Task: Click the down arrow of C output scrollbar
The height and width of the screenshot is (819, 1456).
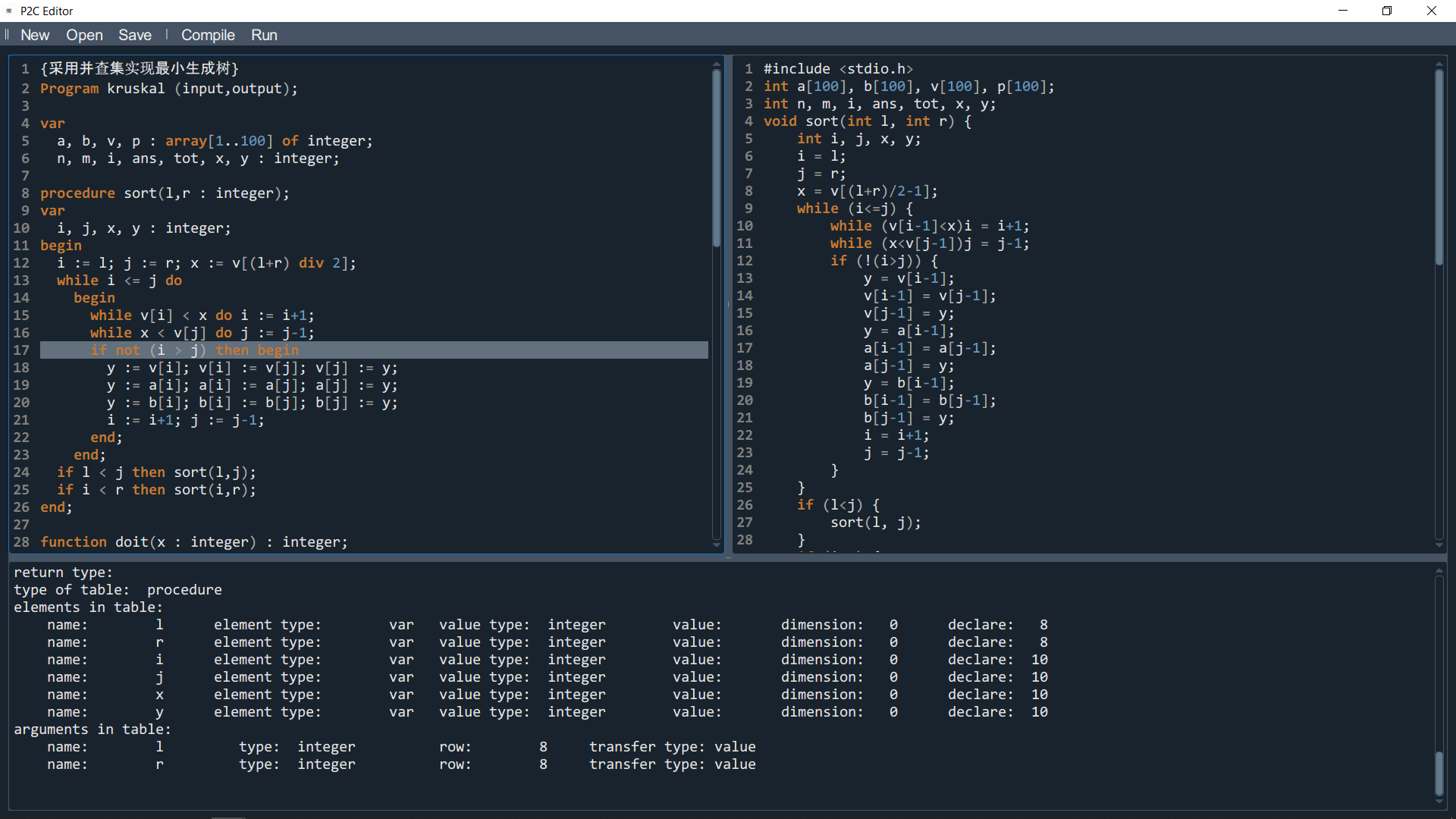Action: tap(1439, 545)
